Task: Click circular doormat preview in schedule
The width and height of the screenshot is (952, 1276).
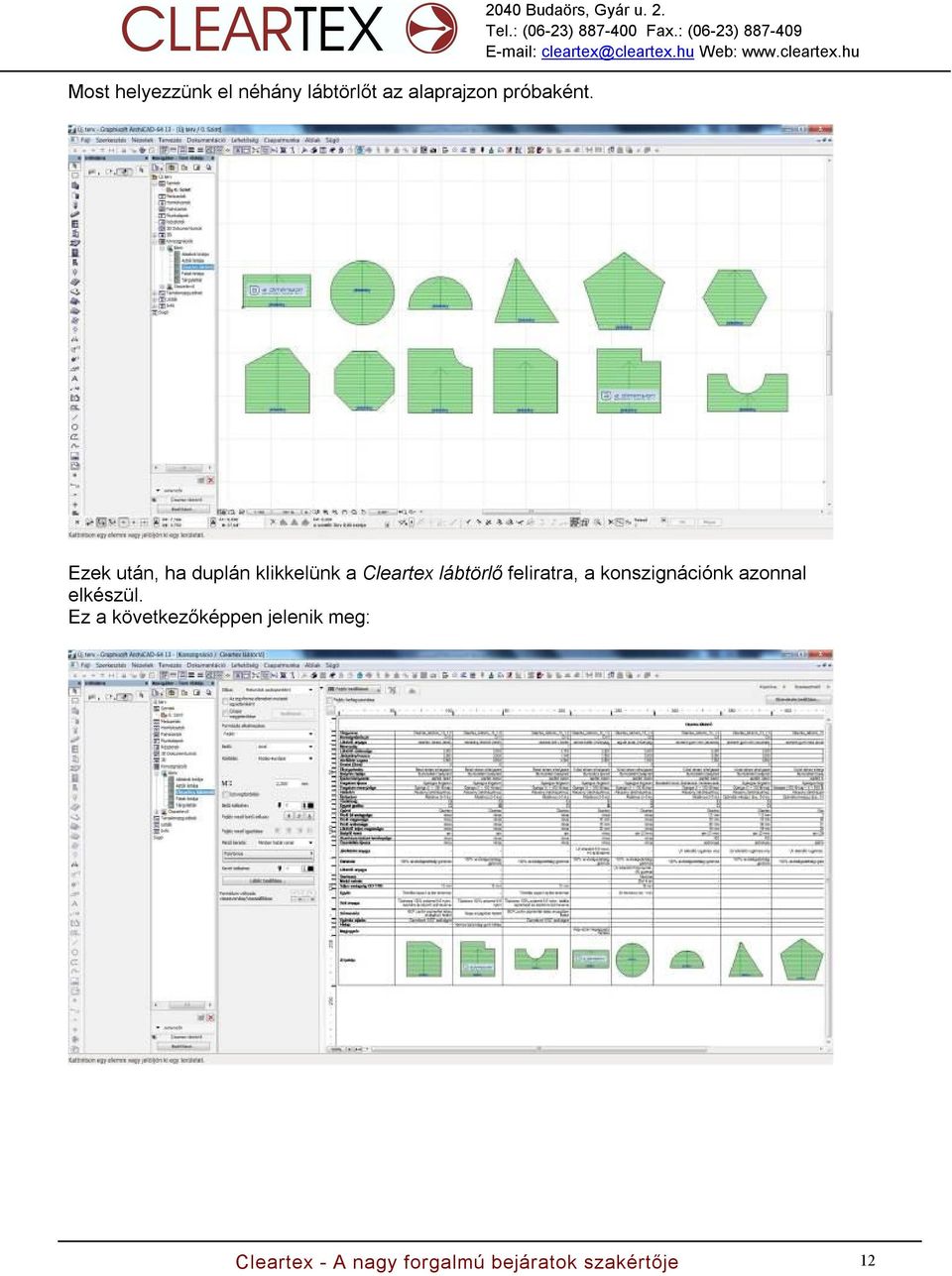Action: (x=632, y=960)
